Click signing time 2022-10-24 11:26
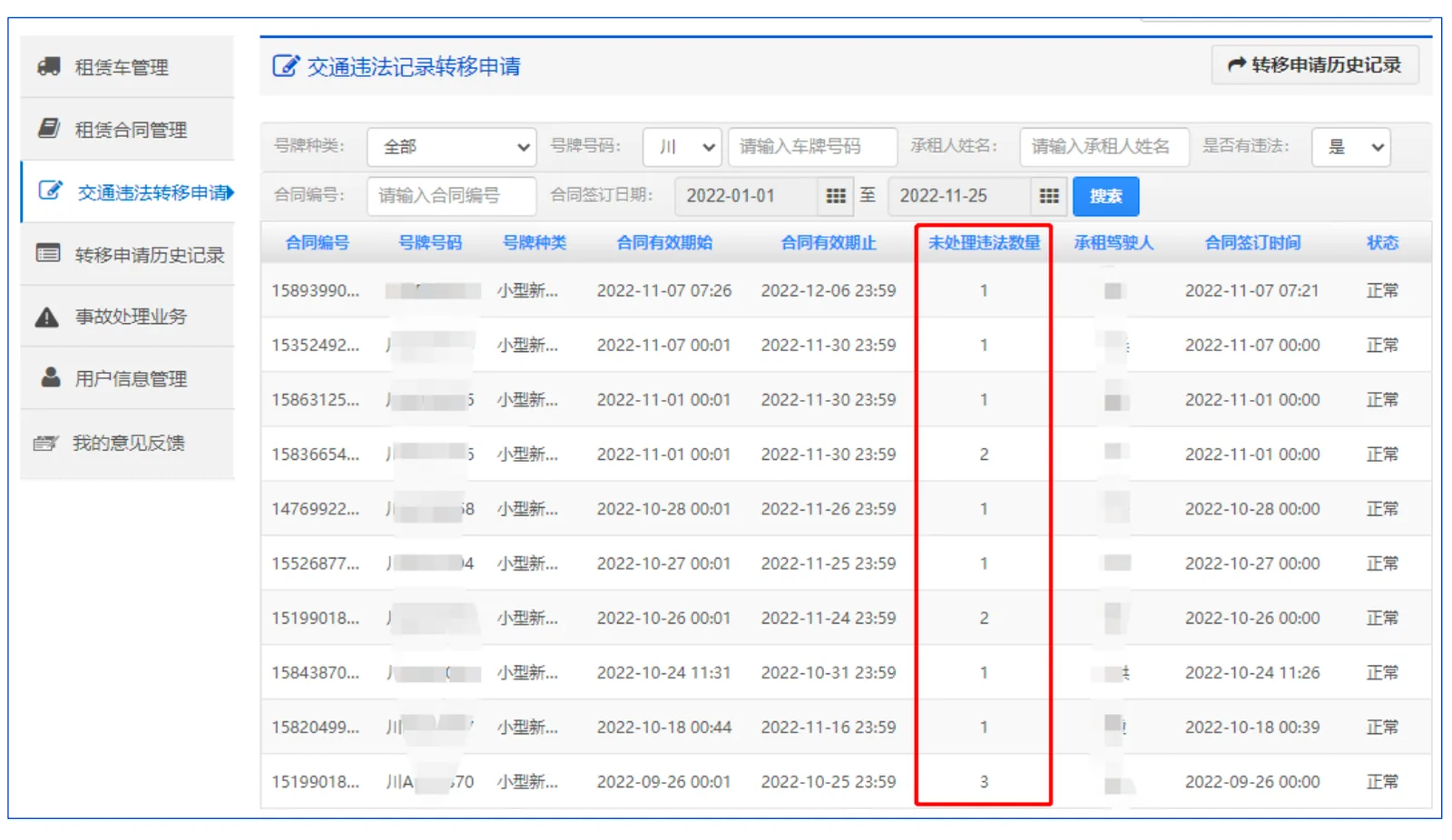 1252,673
